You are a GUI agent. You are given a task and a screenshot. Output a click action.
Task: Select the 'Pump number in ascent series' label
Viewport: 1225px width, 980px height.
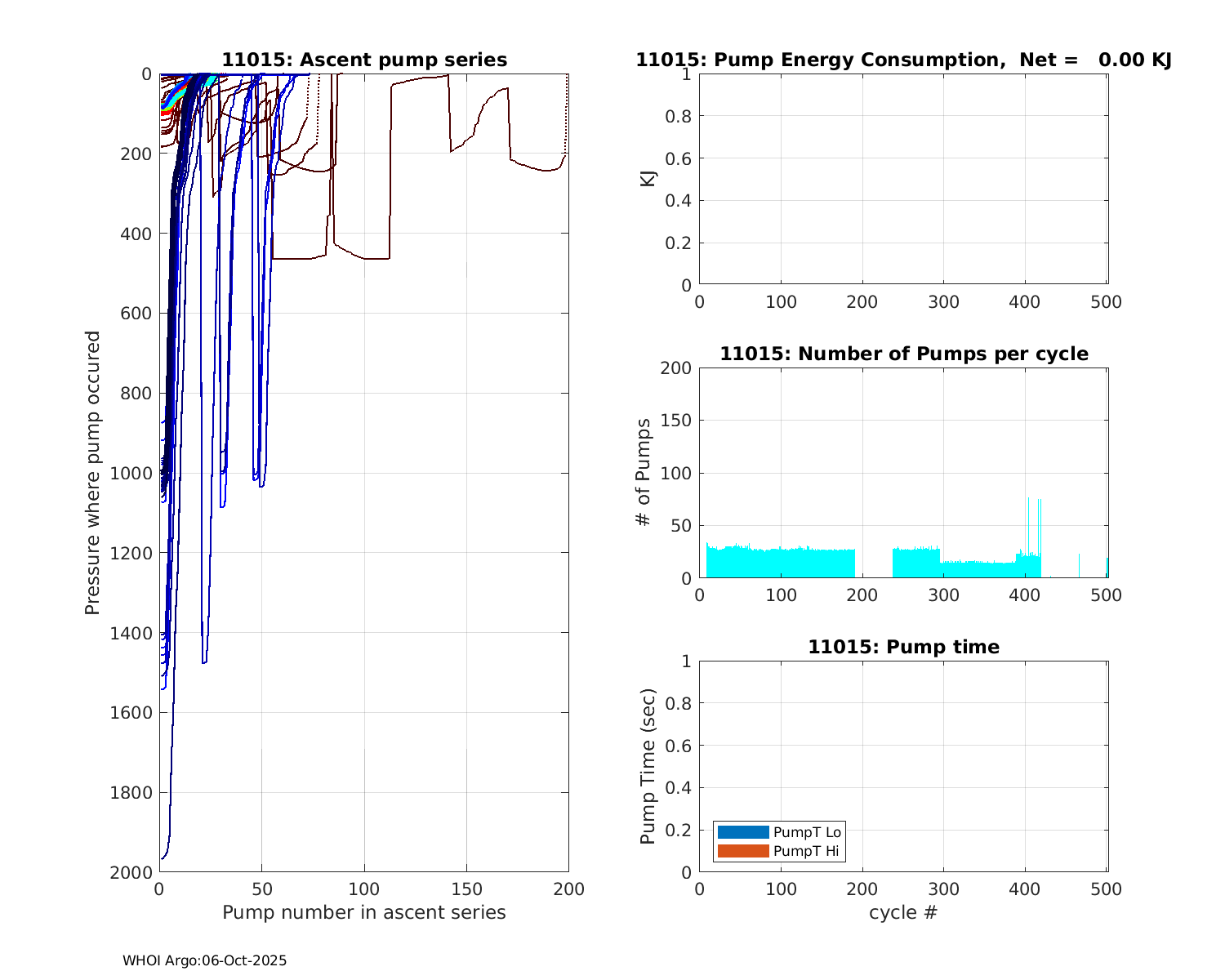pos(364,912)
